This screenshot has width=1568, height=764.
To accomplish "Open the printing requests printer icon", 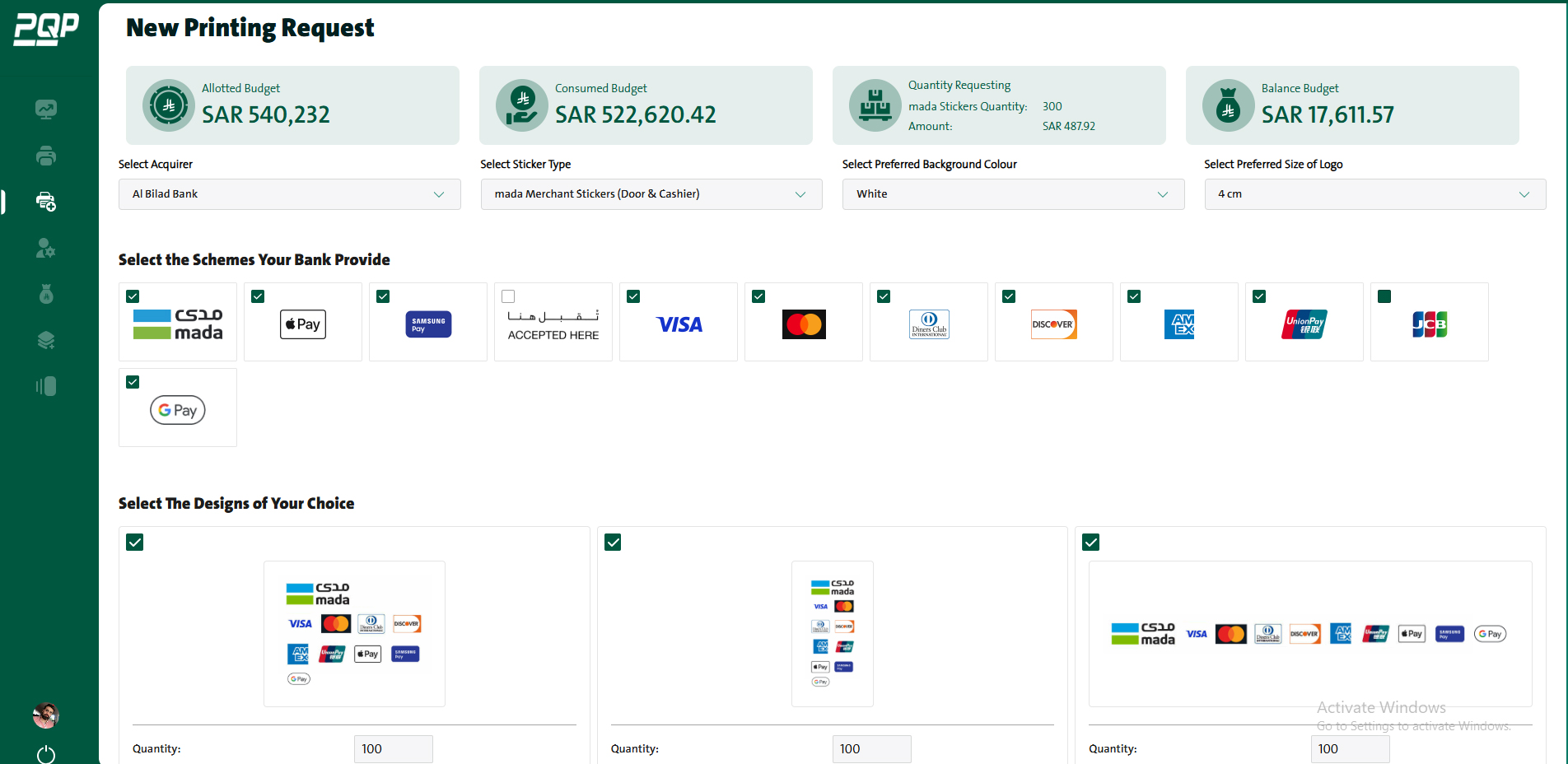I will tap(46, 156).
